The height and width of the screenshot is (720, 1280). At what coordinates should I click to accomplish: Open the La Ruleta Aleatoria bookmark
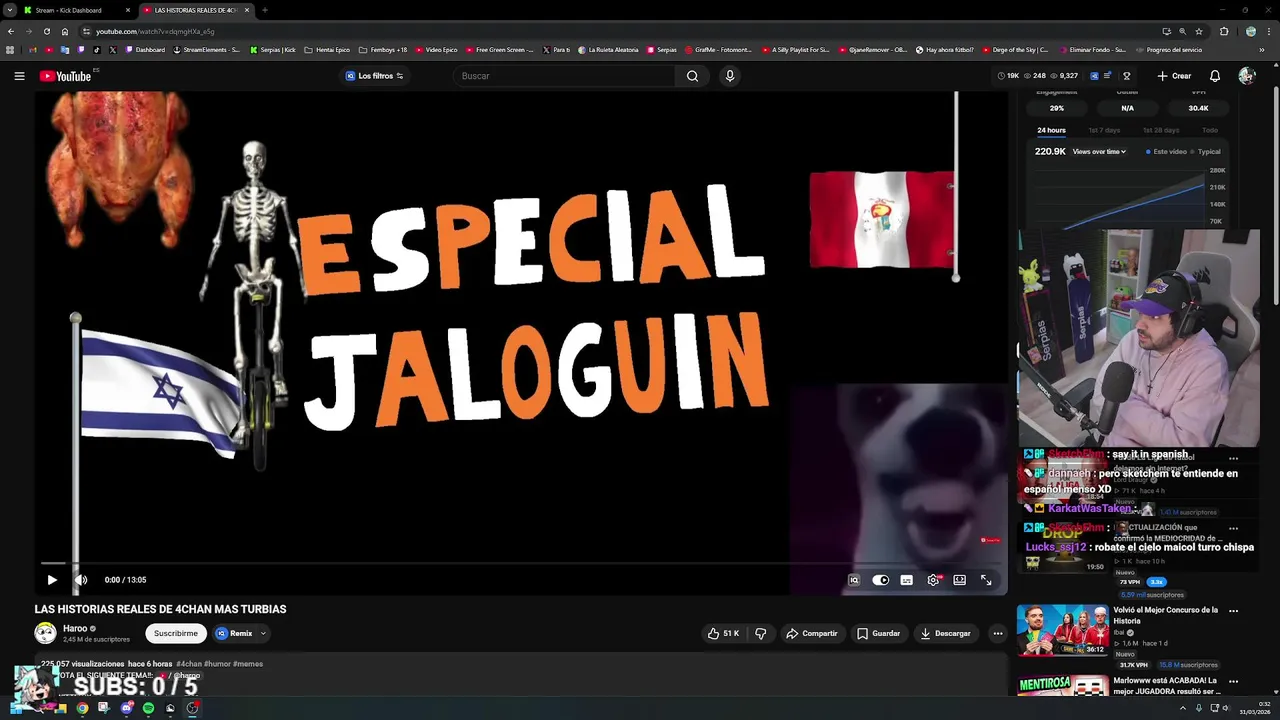pos(608,49)
